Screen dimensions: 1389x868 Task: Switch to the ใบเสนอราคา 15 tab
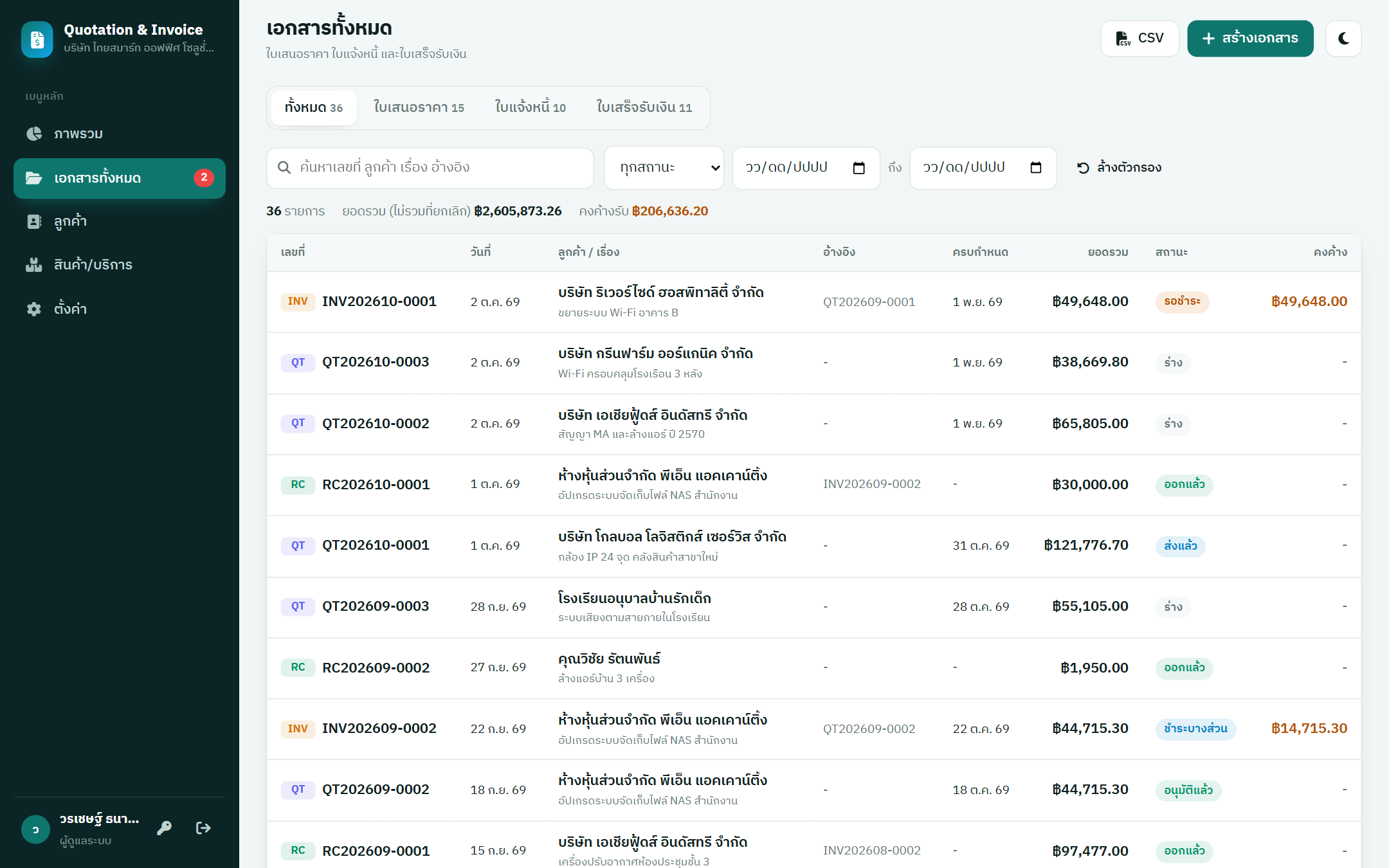coord(419,107)
